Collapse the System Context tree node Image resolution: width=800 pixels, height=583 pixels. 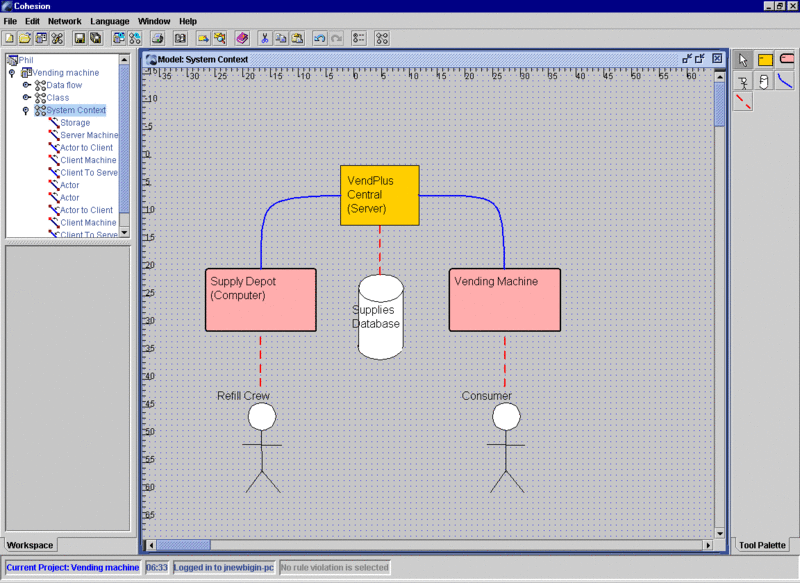click(x=26, y=110)
